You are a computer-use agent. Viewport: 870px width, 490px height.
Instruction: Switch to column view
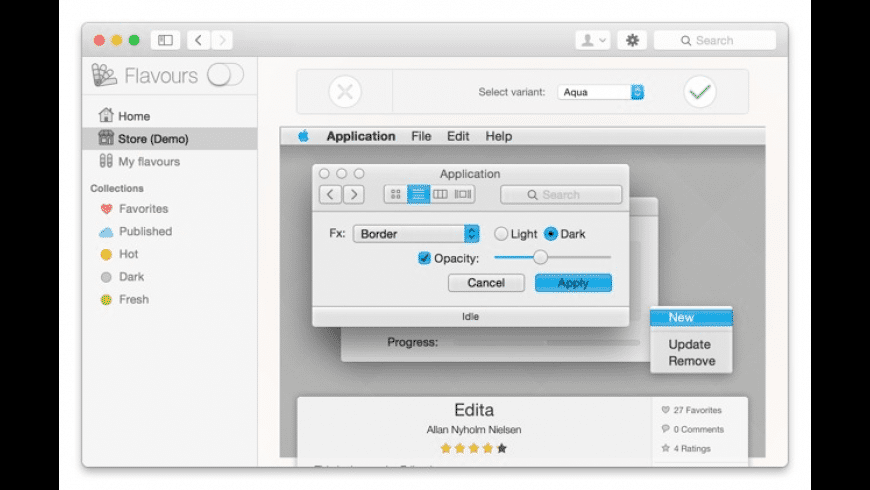coord(441,194)
